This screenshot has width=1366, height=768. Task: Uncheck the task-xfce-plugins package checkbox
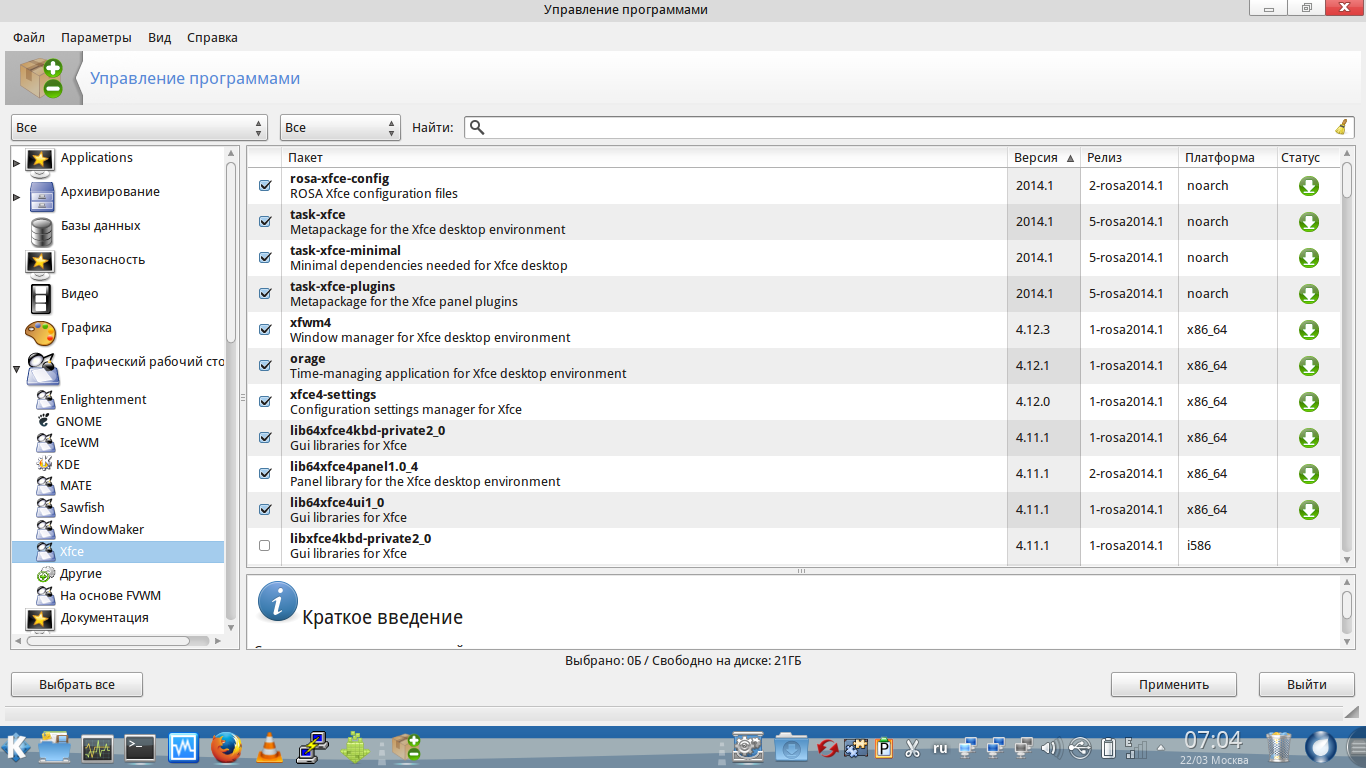265,294
